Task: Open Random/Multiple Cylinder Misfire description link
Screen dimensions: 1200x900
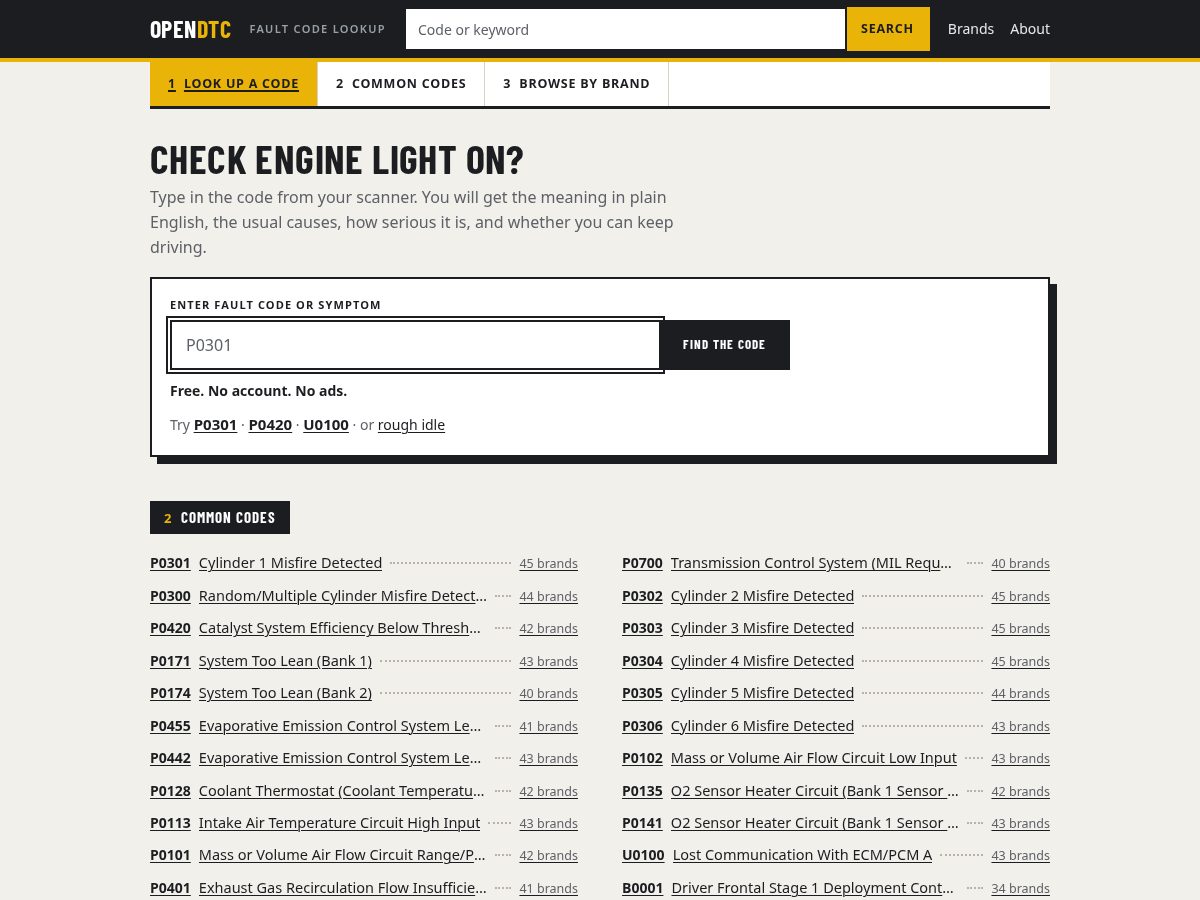Action: coord(343,596)
